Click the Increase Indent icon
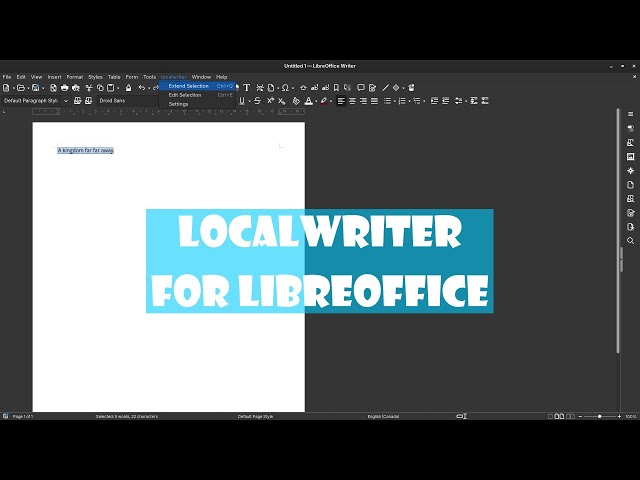 click(434, 101)
